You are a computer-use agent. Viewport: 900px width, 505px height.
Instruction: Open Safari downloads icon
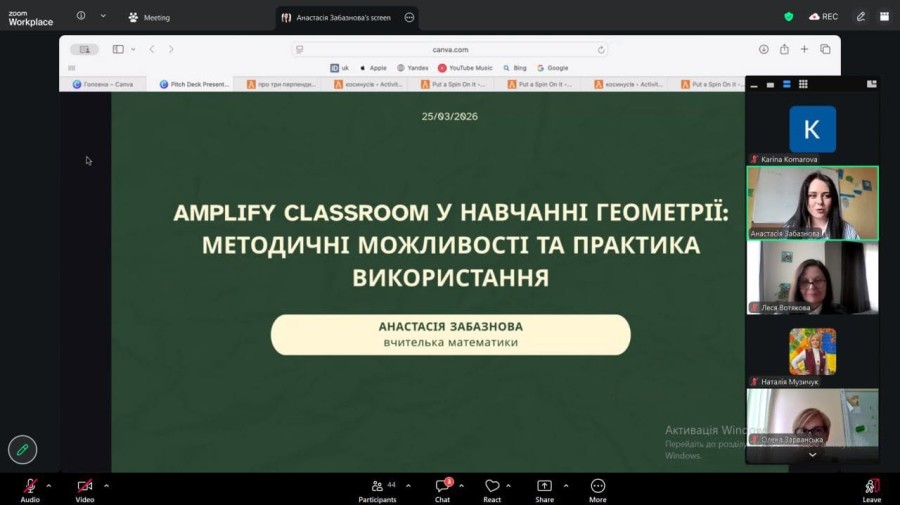763,49
